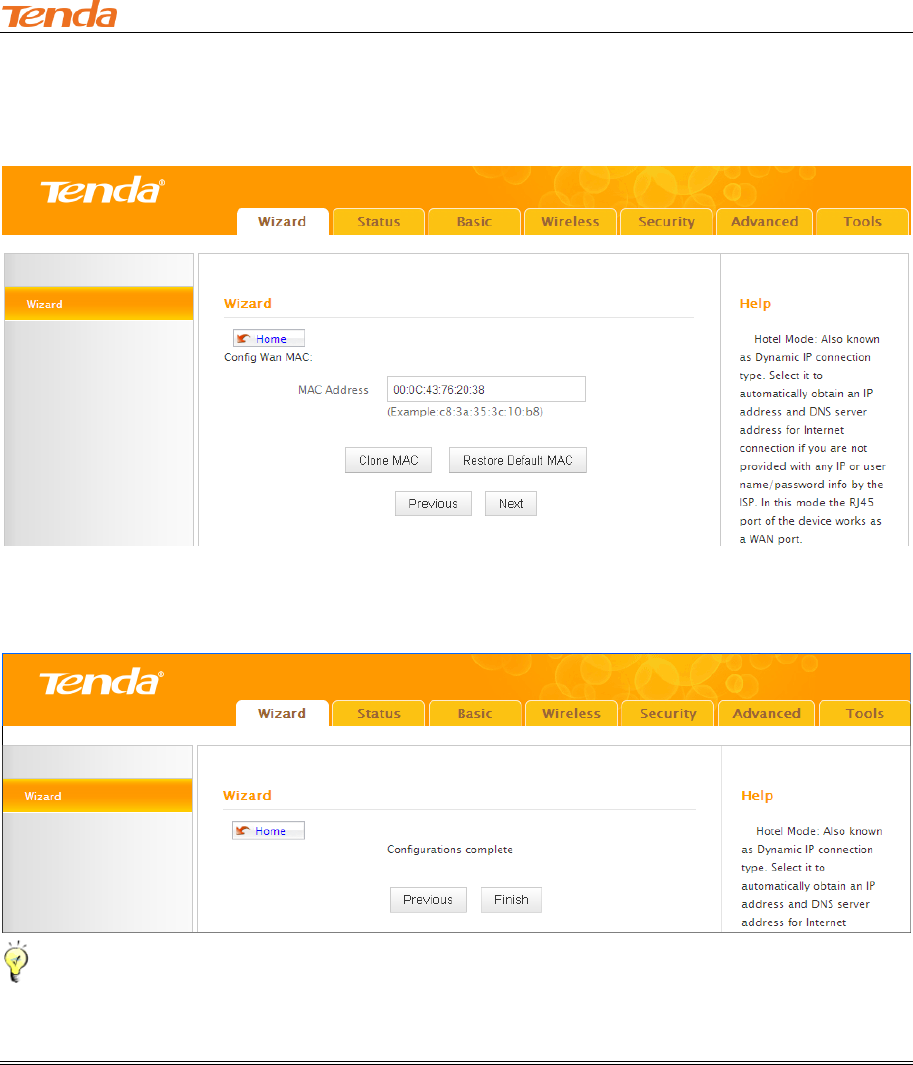Click Home button above Config Wan MAC

pos(269,338)
